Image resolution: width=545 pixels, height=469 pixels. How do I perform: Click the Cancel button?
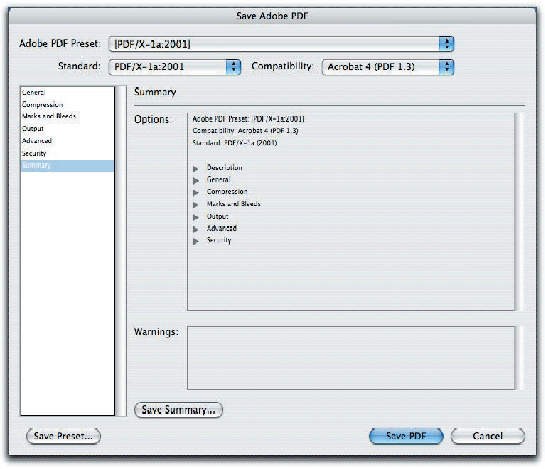pos(488,436)
